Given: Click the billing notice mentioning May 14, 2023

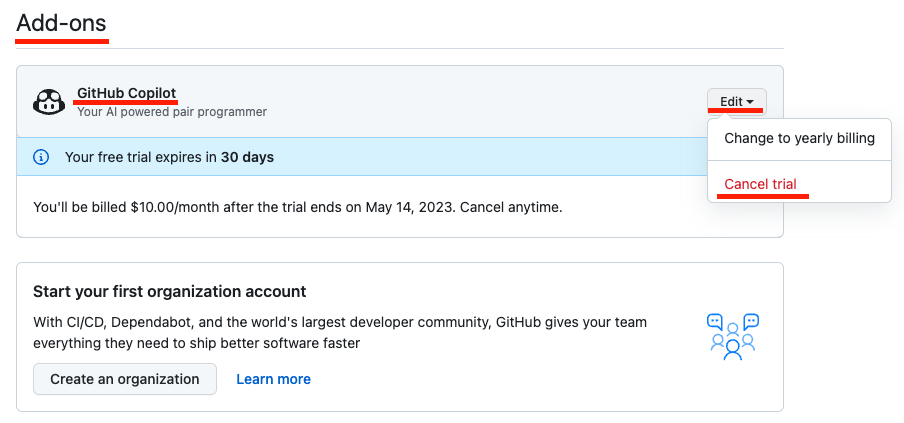Looking at the screenshot, I should point(297,207).
